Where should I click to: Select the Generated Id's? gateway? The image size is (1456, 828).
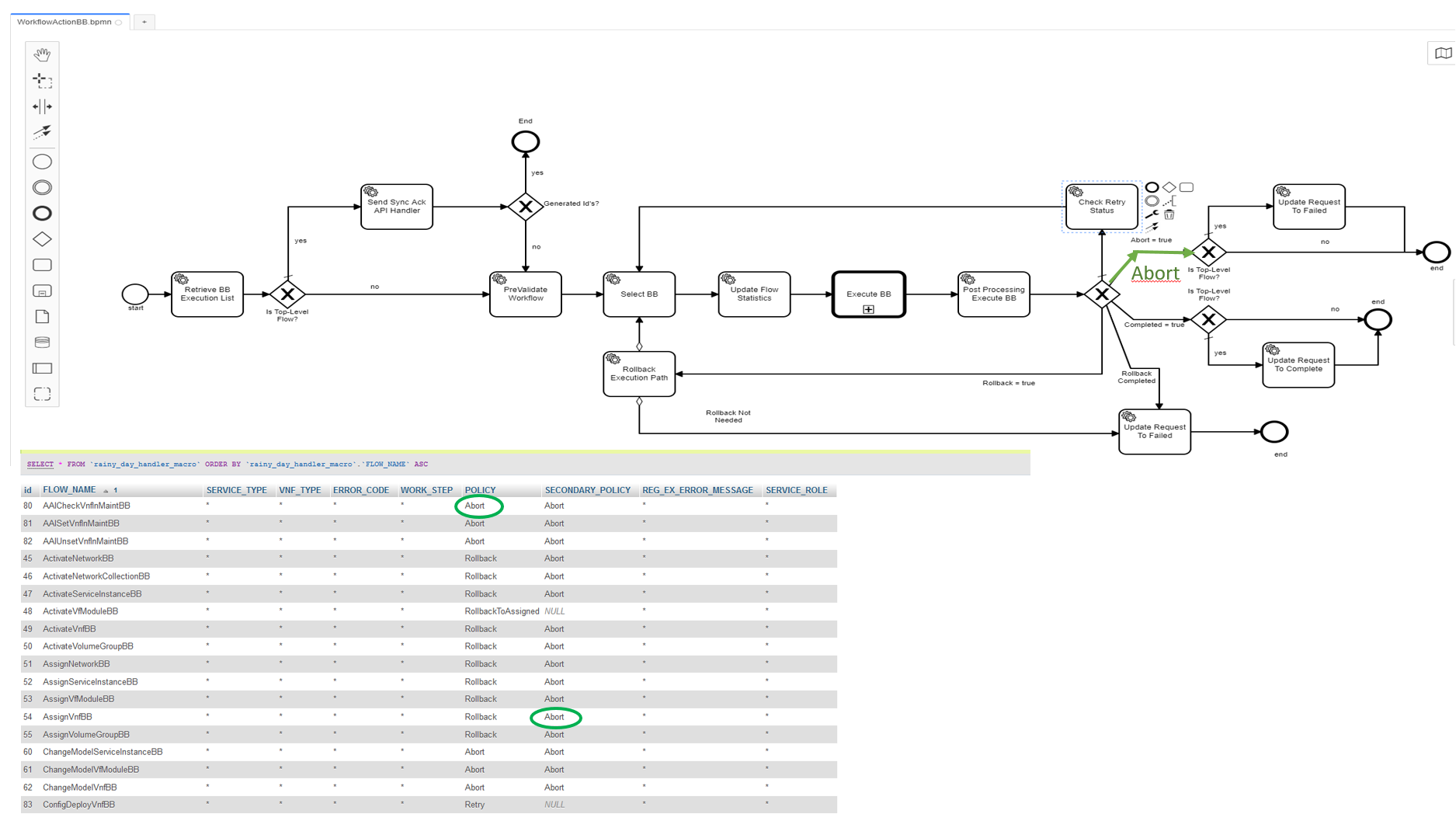tap(526, 207)
